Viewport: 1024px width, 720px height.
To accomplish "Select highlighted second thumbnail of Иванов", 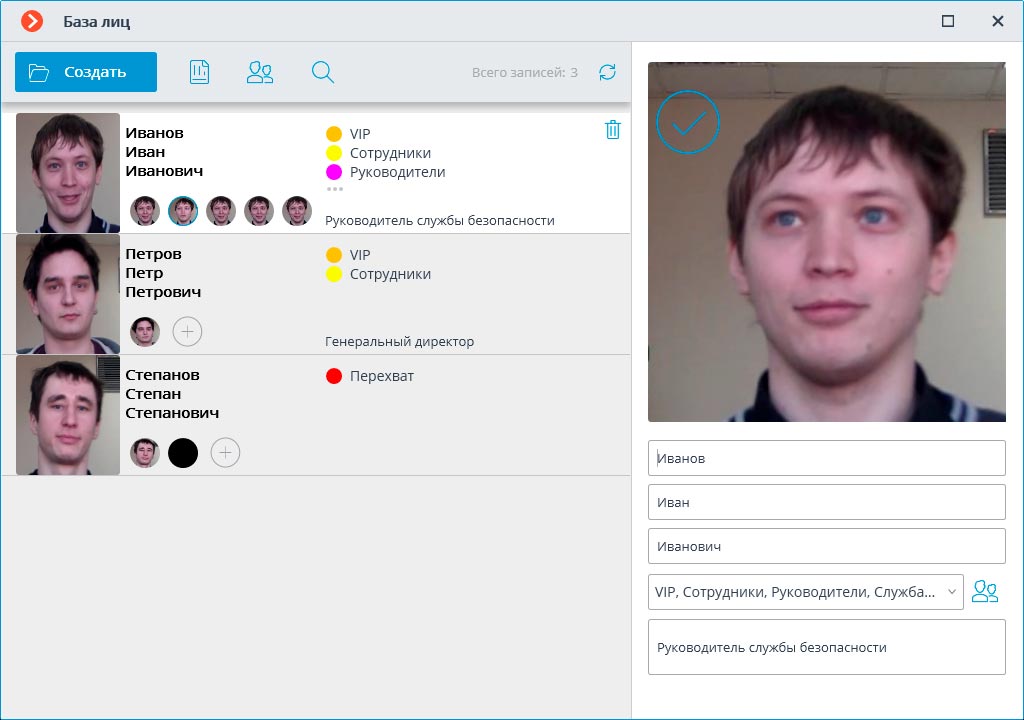I will click(x=183, y=211).
